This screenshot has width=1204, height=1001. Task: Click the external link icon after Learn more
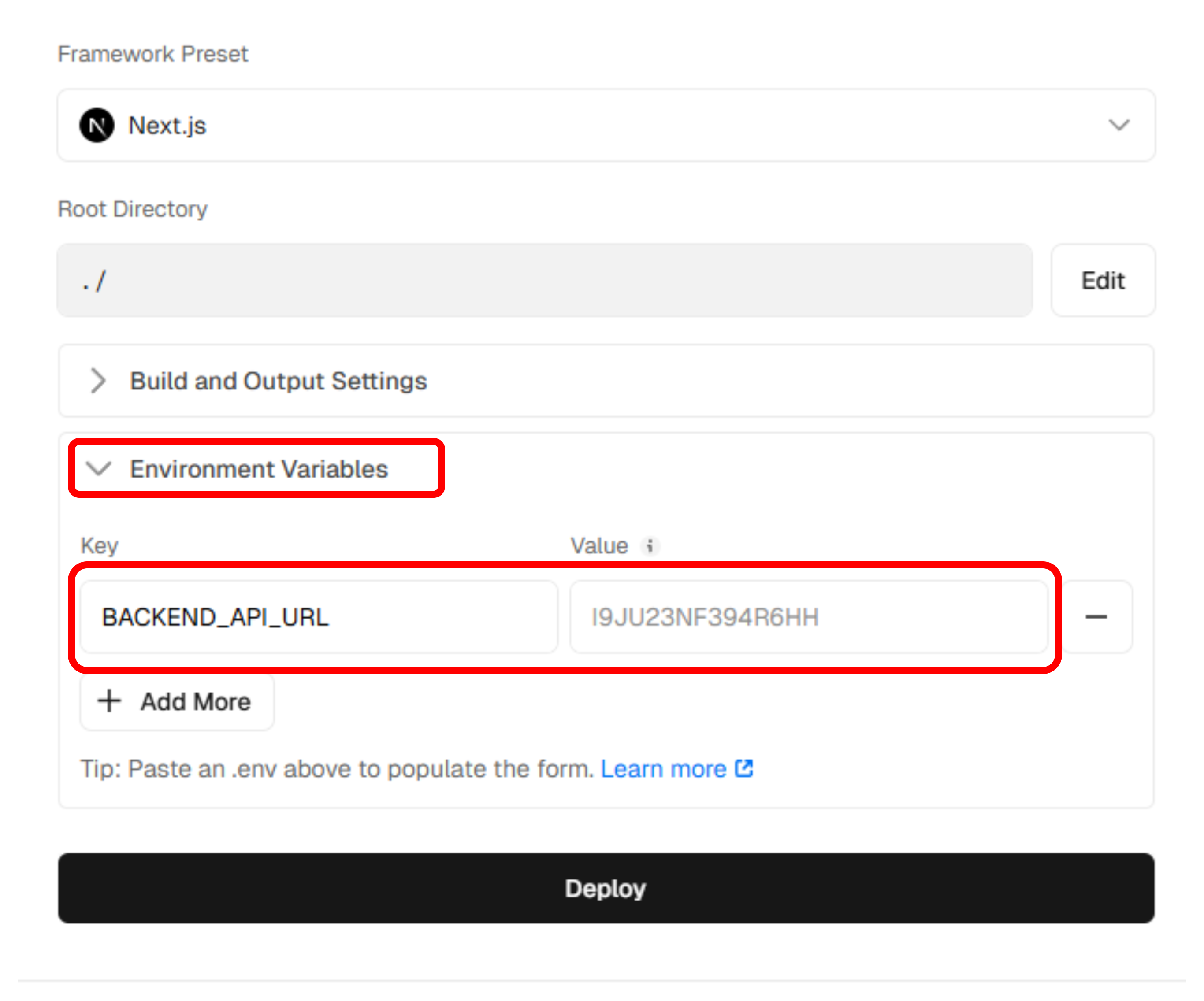click(x=743, y=768)
